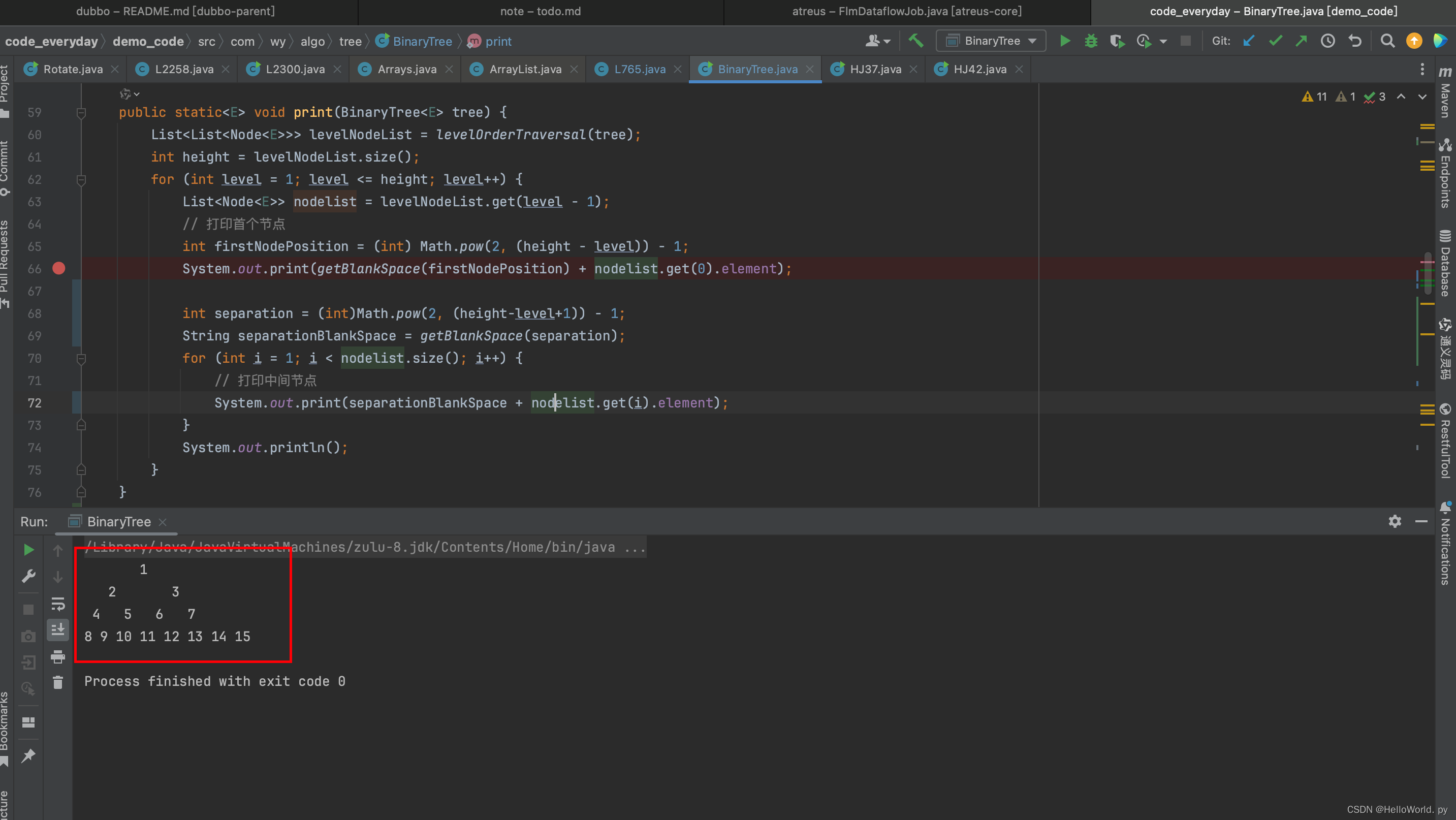
Task: Run with coverage icon in toolbar
Action: pyautogui.click(x=1117, y=41)
